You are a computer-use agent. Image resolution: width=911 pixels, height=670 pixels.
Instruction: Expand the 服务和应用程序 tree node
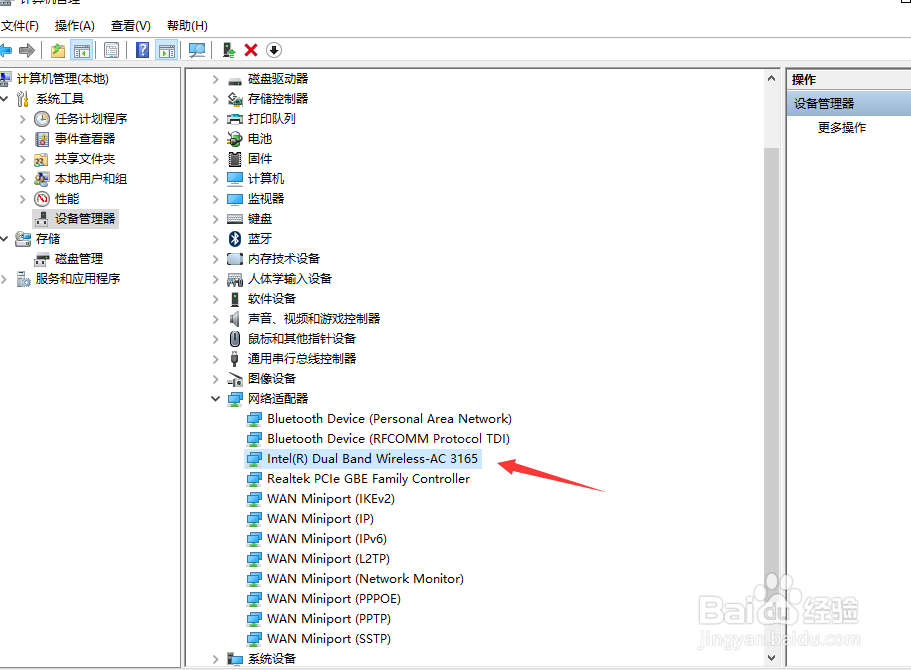(5, 279)
